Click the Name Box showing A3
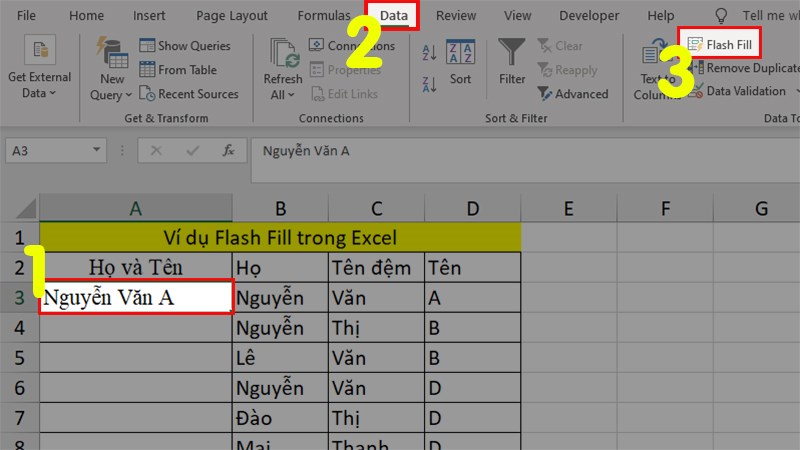800x450 pixels. coord(60,151)
